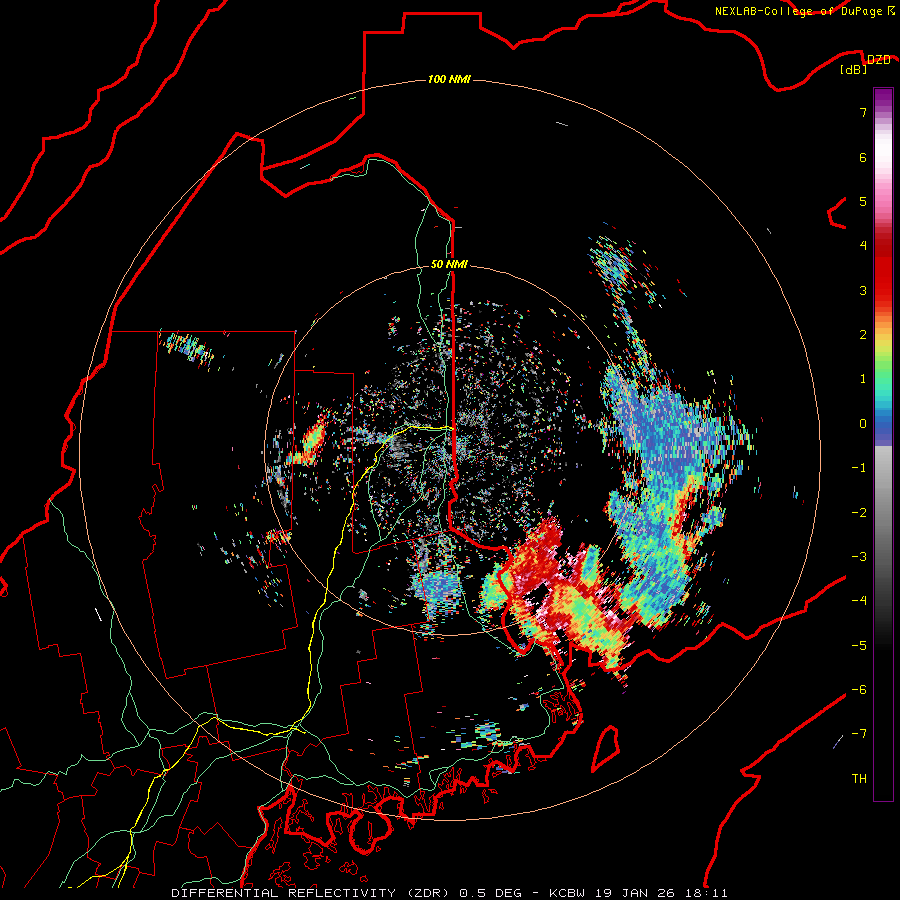Click the 7 value on the color scale
This screenshot has width=900, height=900.
863,112
